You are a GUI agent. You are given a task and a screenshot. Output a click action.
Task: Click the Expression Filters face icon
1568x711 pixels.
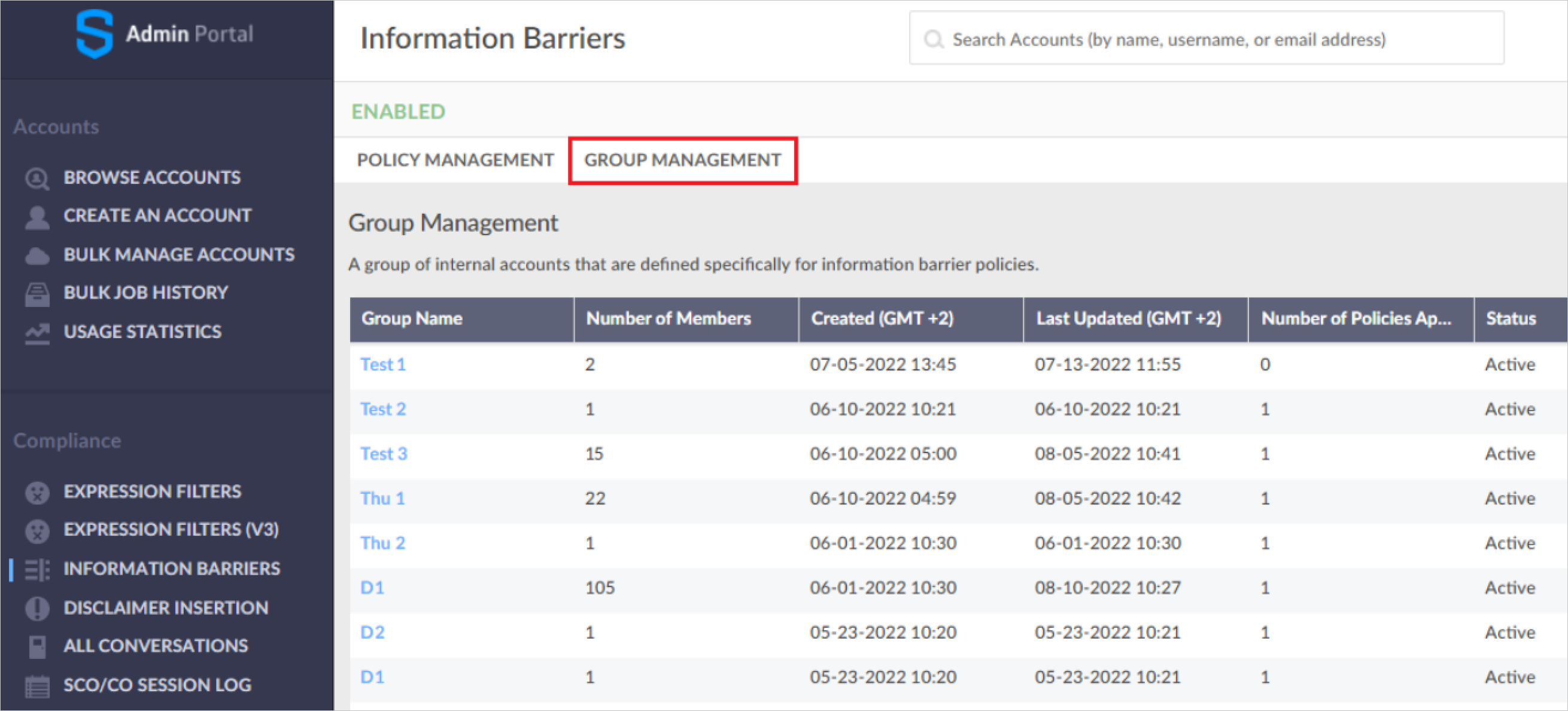(x=37, y=493)
